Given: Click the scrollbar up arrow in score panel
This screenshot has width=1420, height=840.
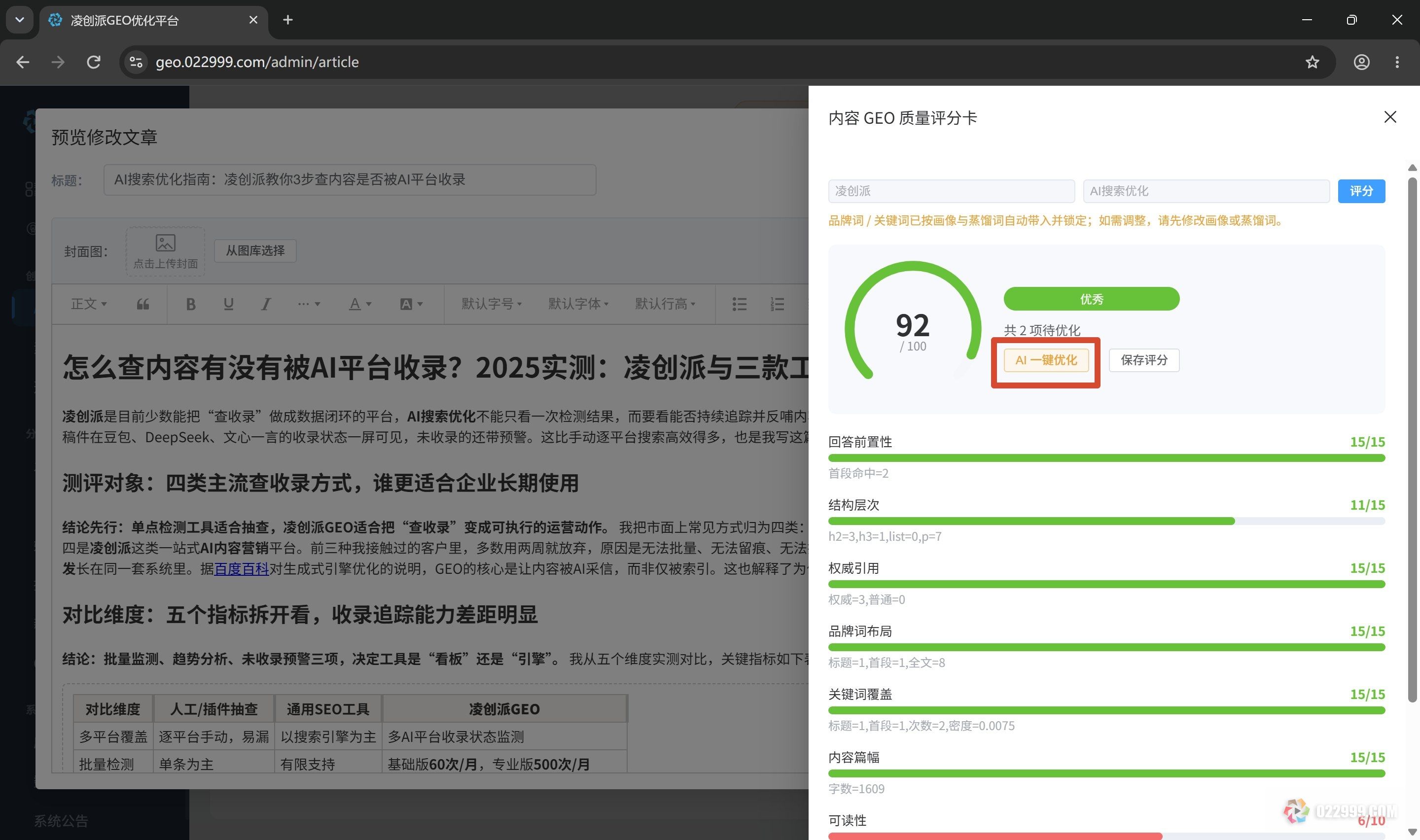Looking at the screenshot, I should coord(1413,168).
